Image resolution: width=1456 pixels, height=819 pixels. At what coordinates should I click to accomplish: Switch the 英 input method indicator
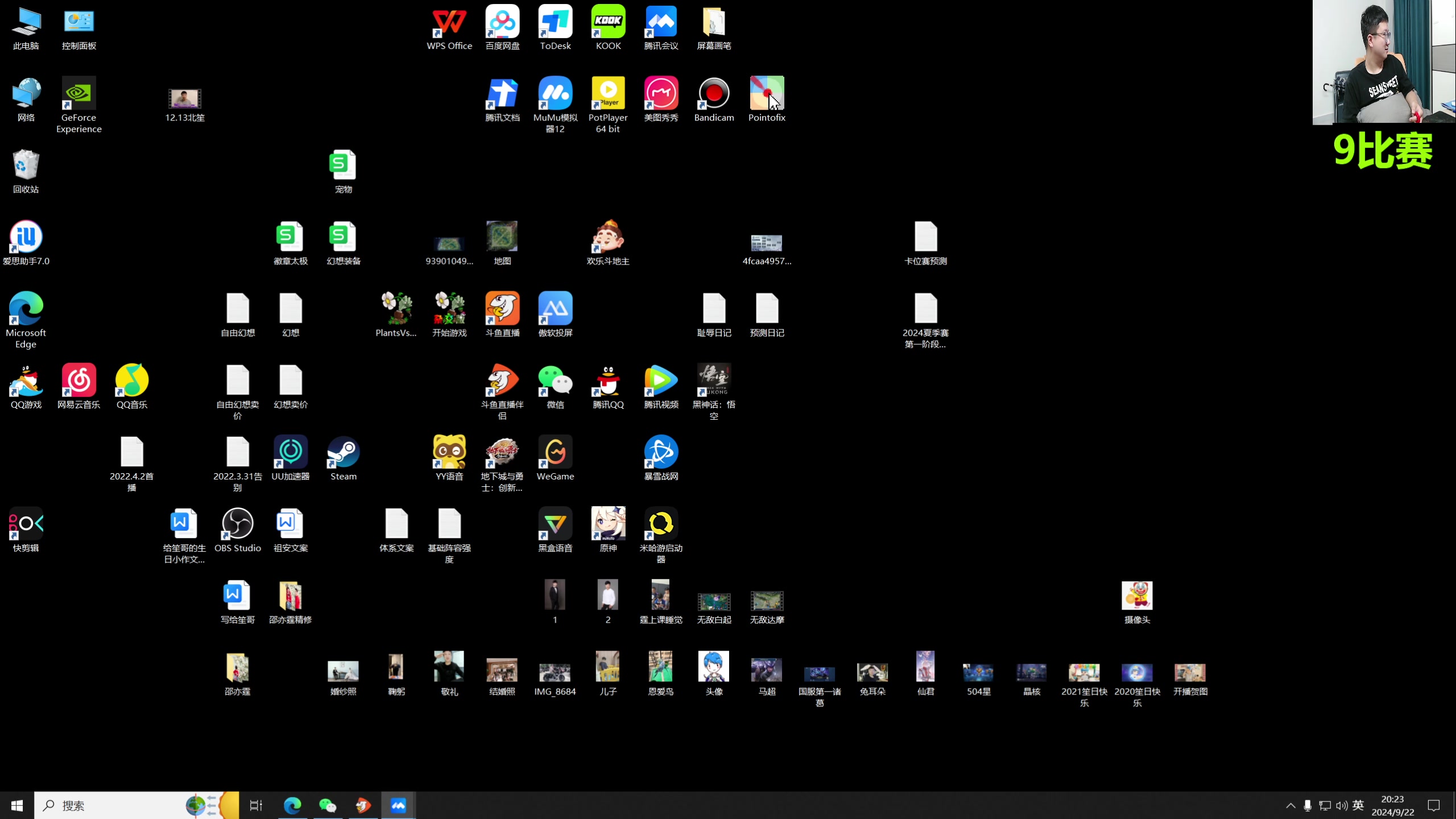tap(1358, 805)
